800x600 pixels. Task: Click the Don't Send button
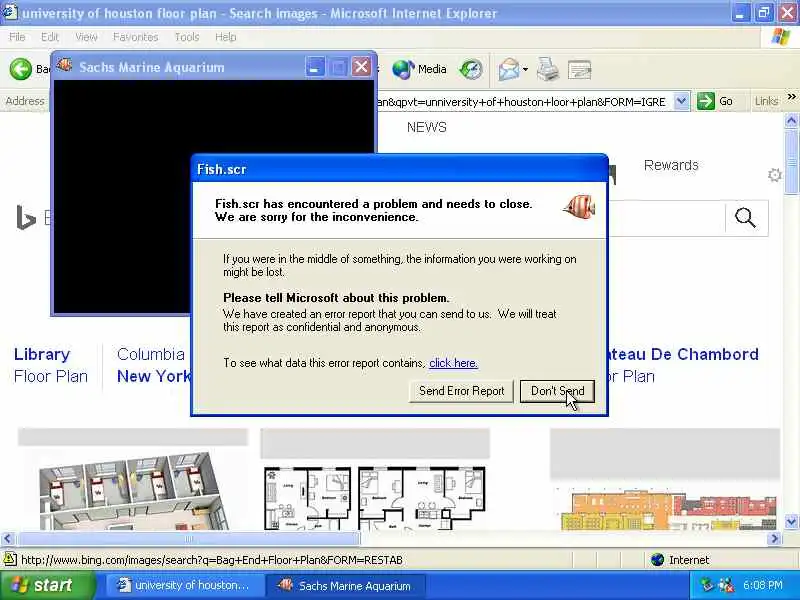557,391
